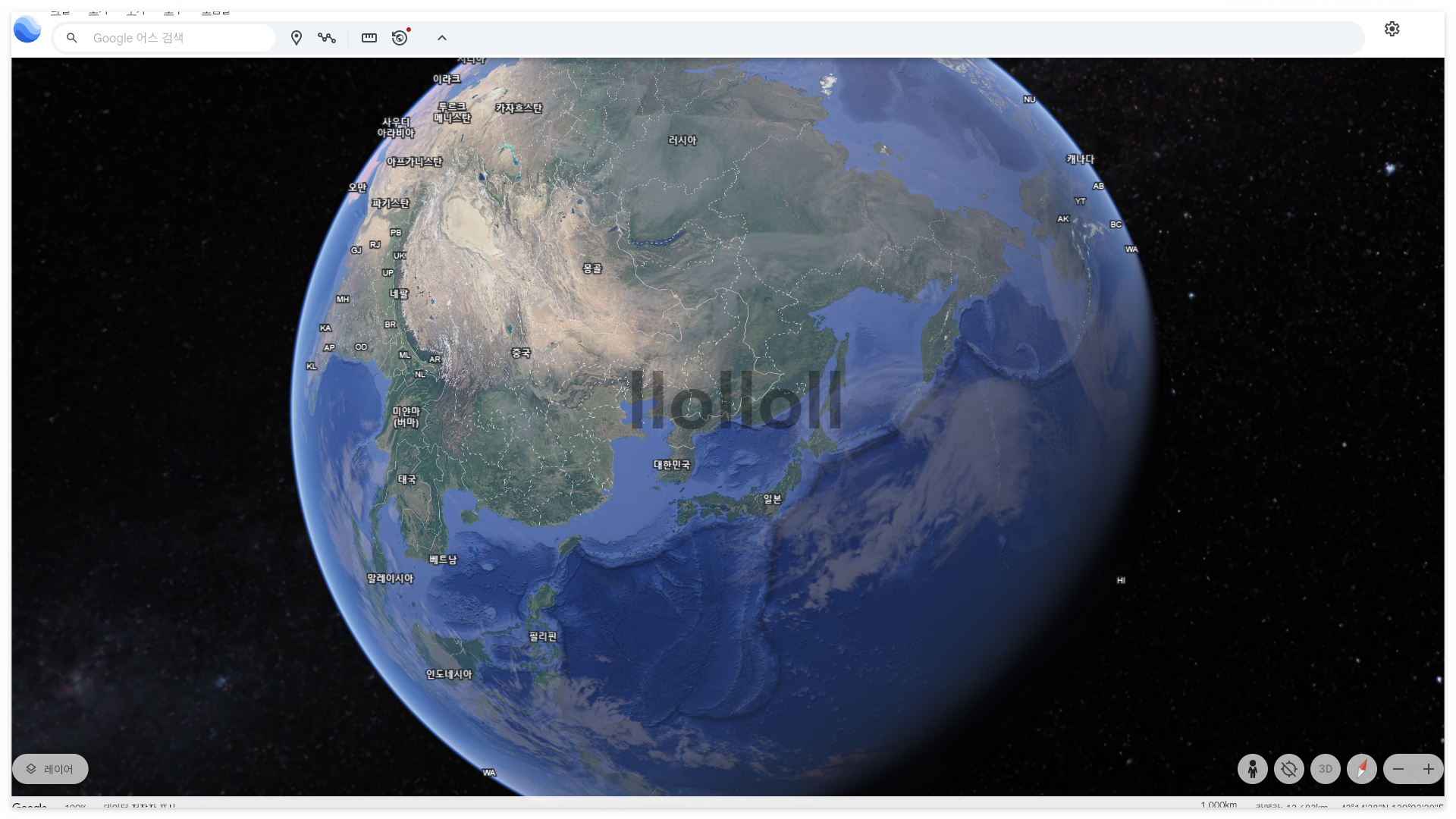The height and width of the screenshot is (819, 1456).
Task: Select the draw path/polygon tool
Action: pos(327,38)
